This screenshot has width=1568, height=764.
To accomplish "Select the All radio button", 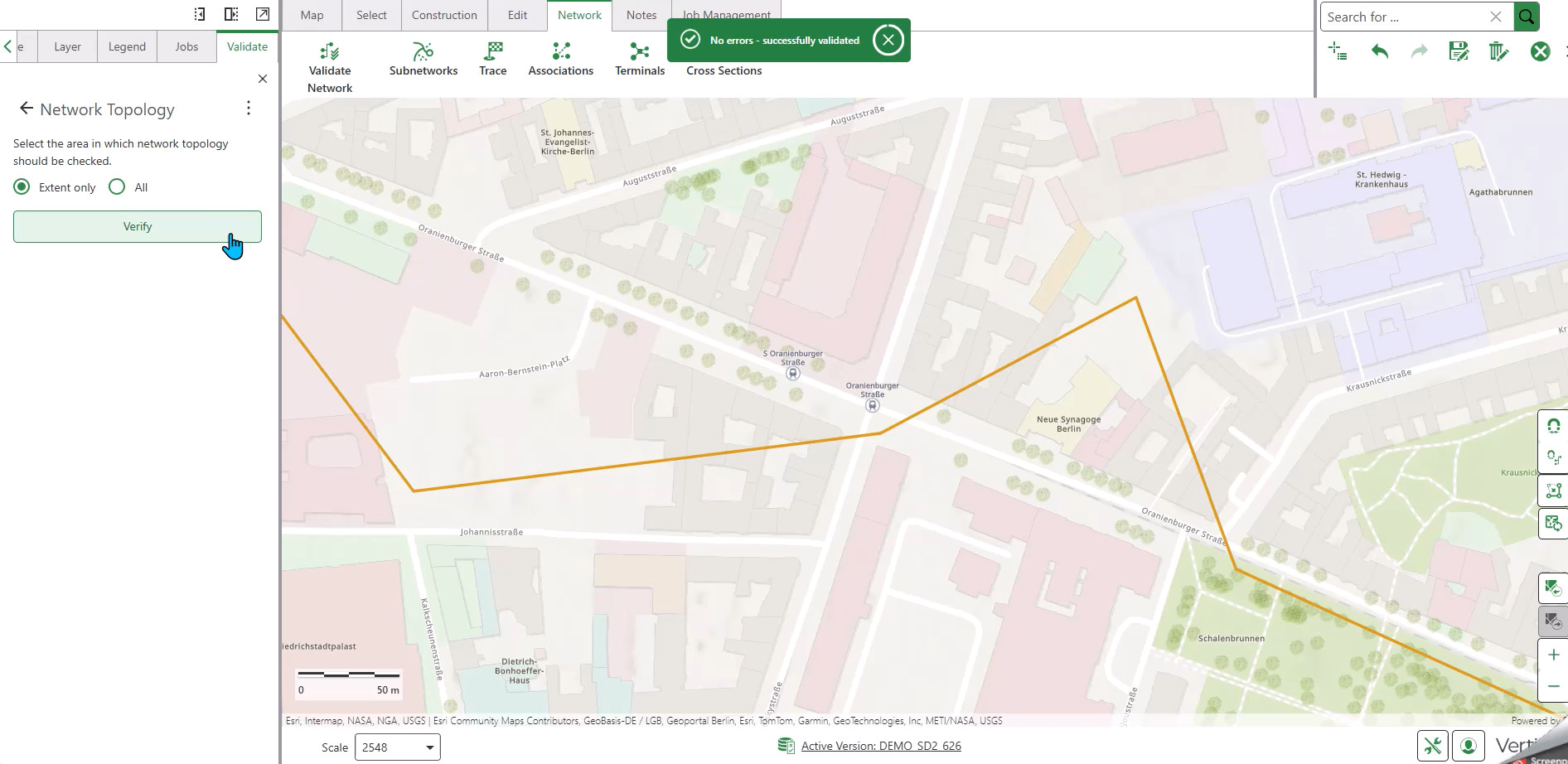I will coord(117,186).
